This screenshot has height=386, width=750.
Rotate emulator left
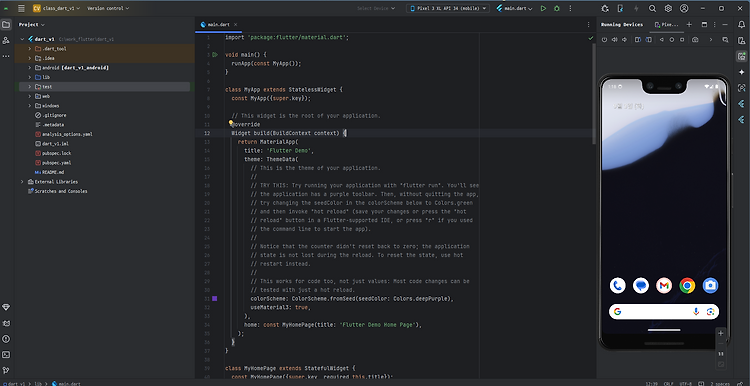[x=638, y=40]
